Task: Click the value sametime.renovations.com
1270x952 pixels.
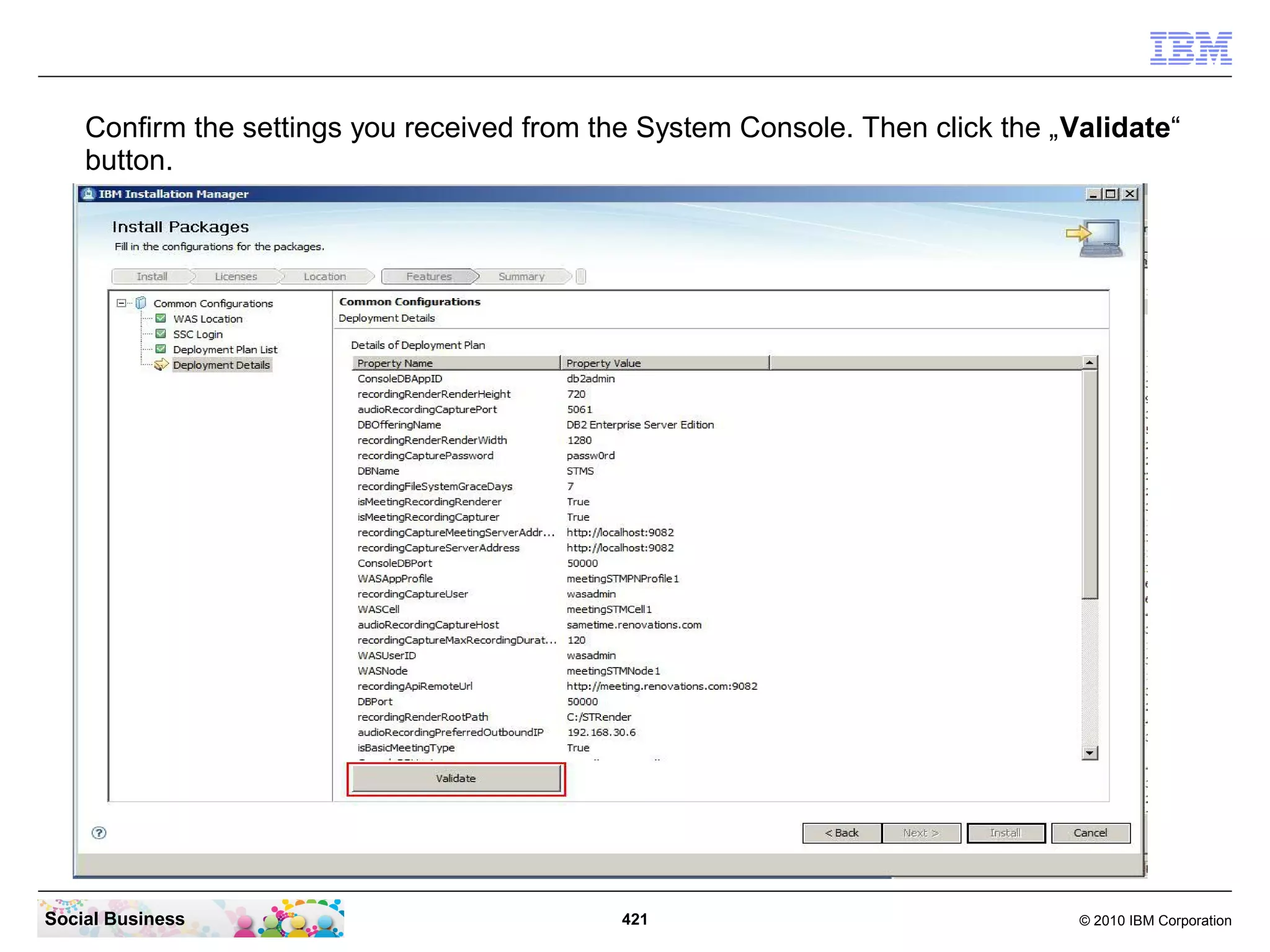Action: click(x=634, y=625)
